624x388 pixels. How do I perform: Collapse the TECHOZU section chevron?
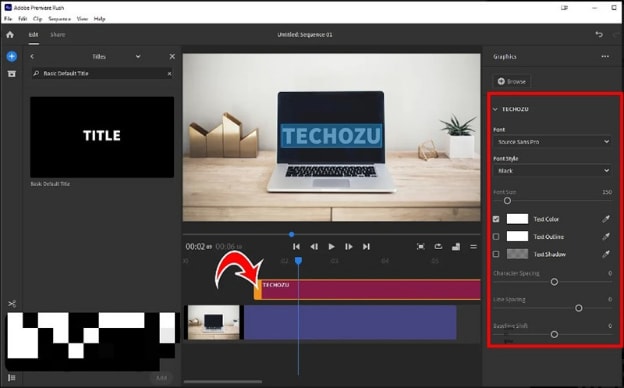click(x=495, y=109)
